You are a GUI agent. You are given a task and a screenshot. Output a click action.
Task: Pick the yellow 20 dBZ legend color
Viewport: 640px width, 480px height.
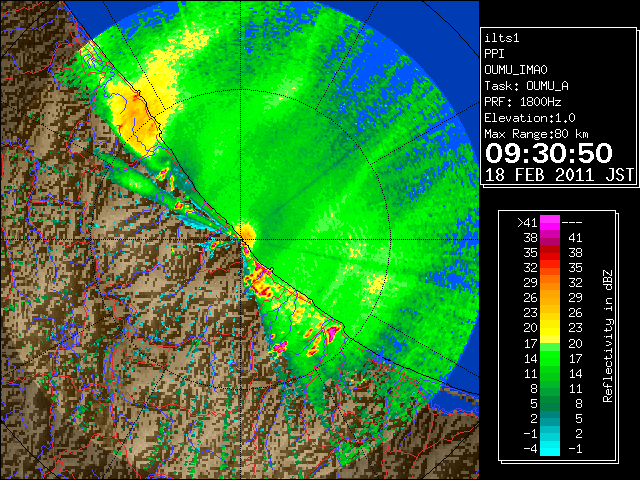[x=550, y=328]
